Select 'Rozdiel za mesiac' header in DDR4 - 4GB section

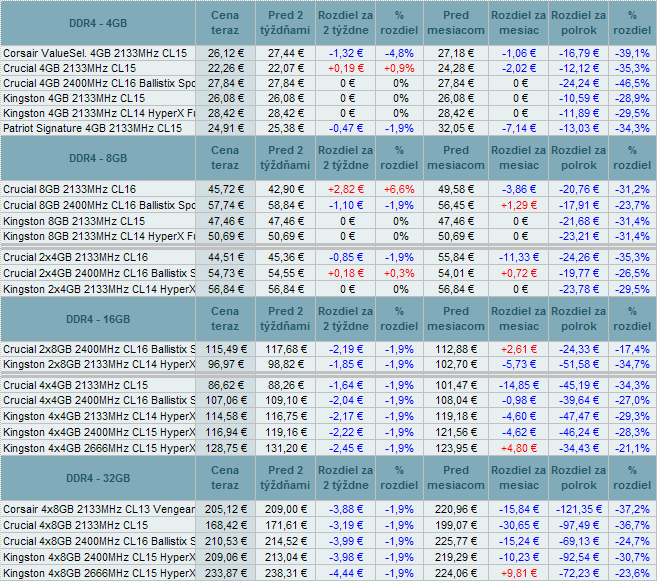point(518,23)
